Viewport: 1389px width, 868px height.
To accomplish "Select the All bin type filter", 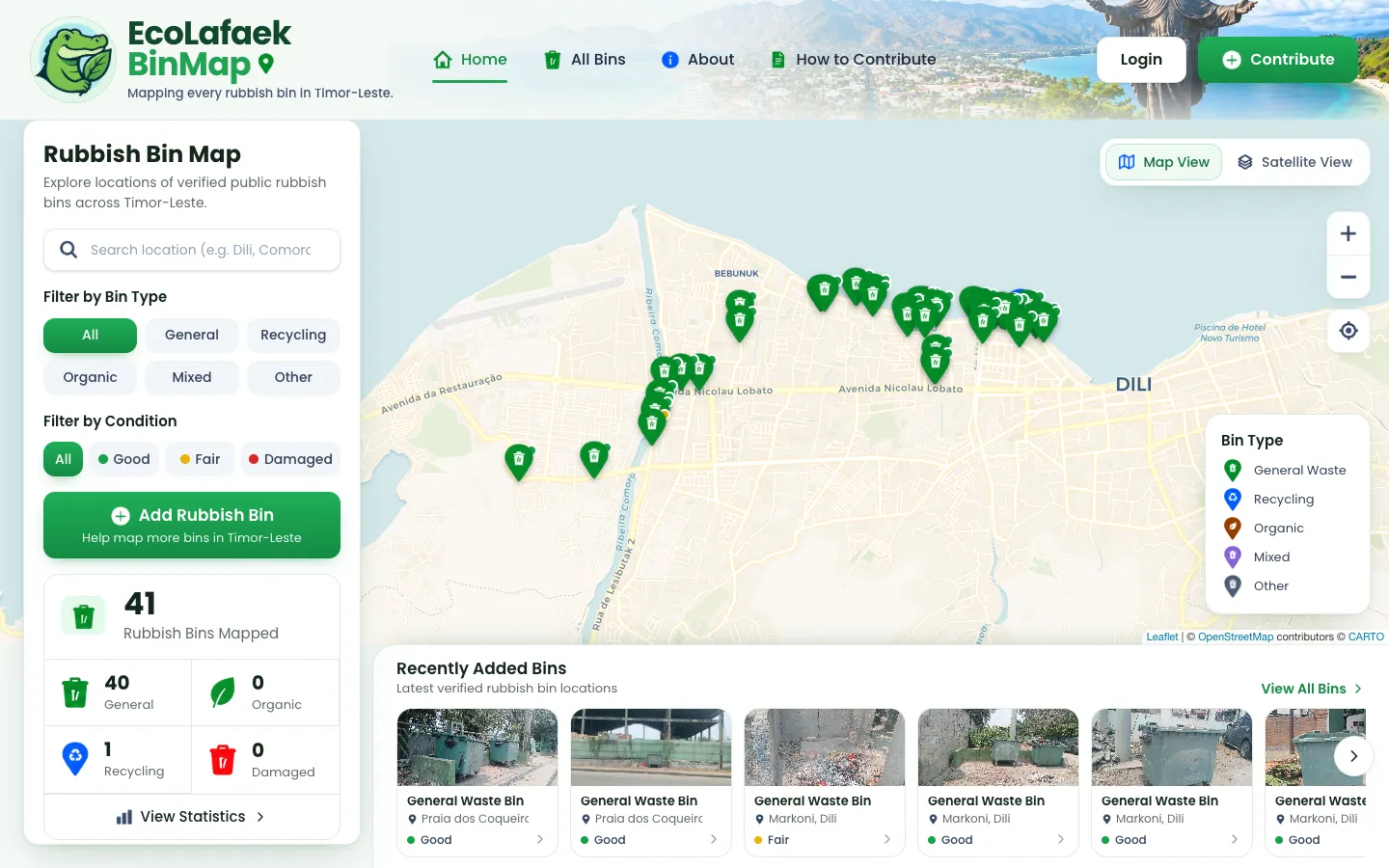I will click(x=90, y=335).
